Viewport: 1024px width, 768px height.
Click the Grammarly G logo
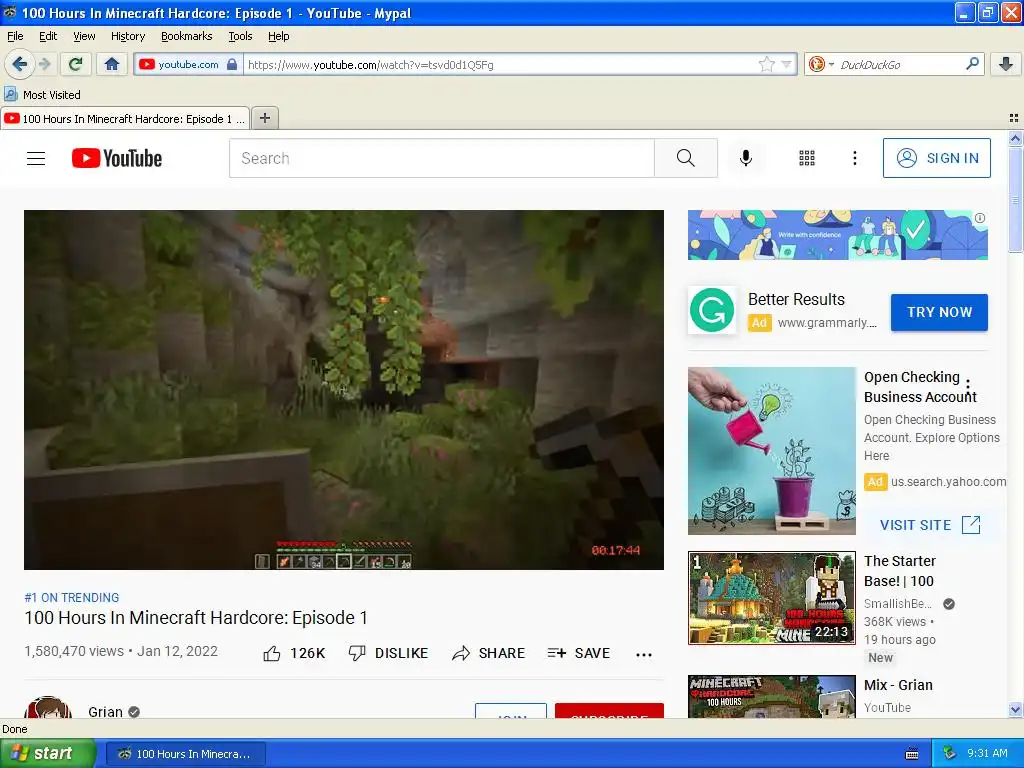(x=711, y=310)
